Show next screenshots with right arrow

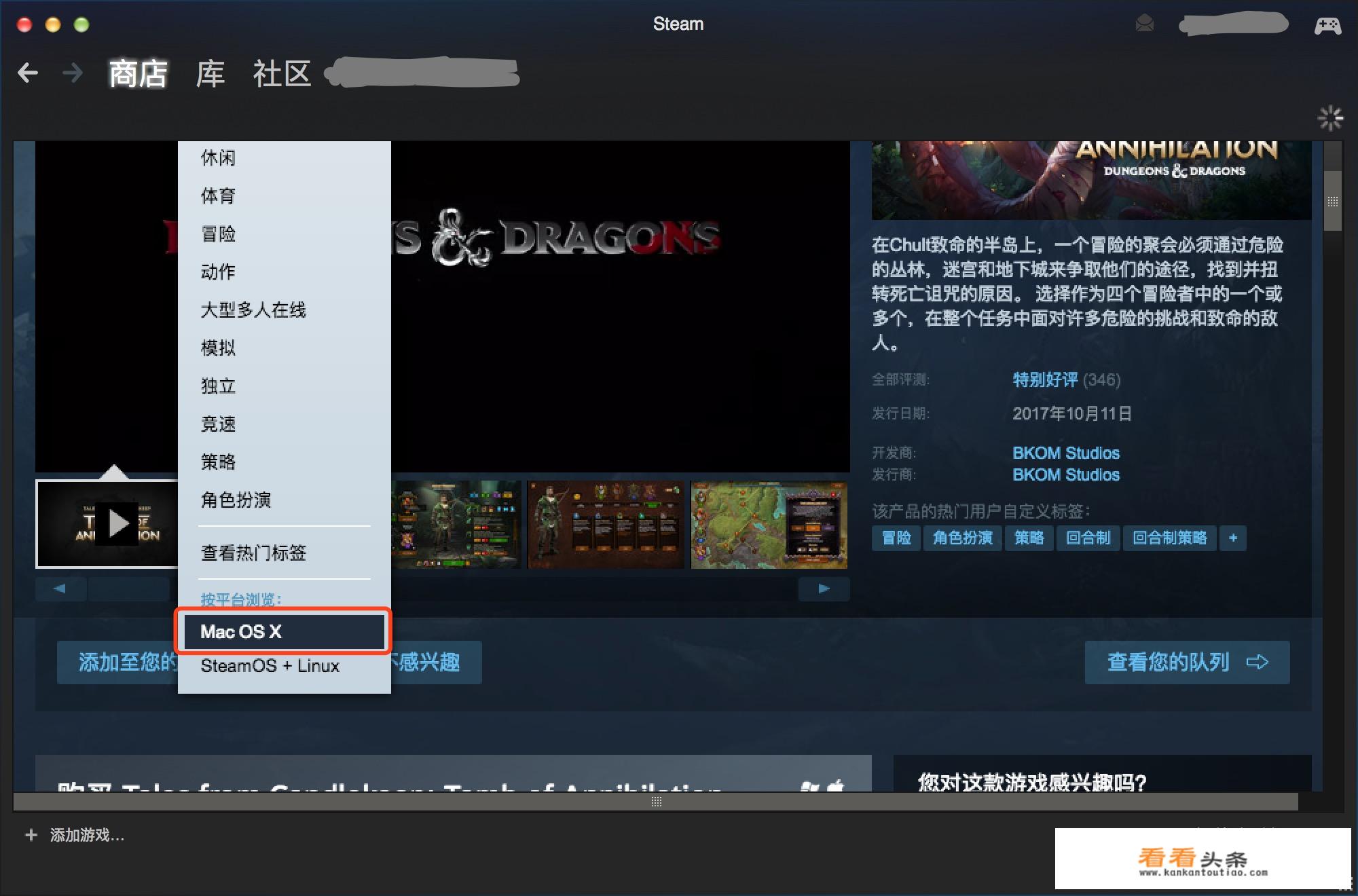(x=824, y=589)
